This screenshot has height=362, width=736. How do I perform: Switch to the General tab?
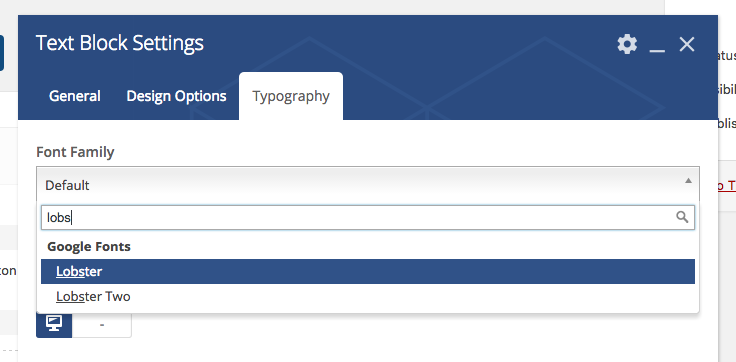pos(75,96)
